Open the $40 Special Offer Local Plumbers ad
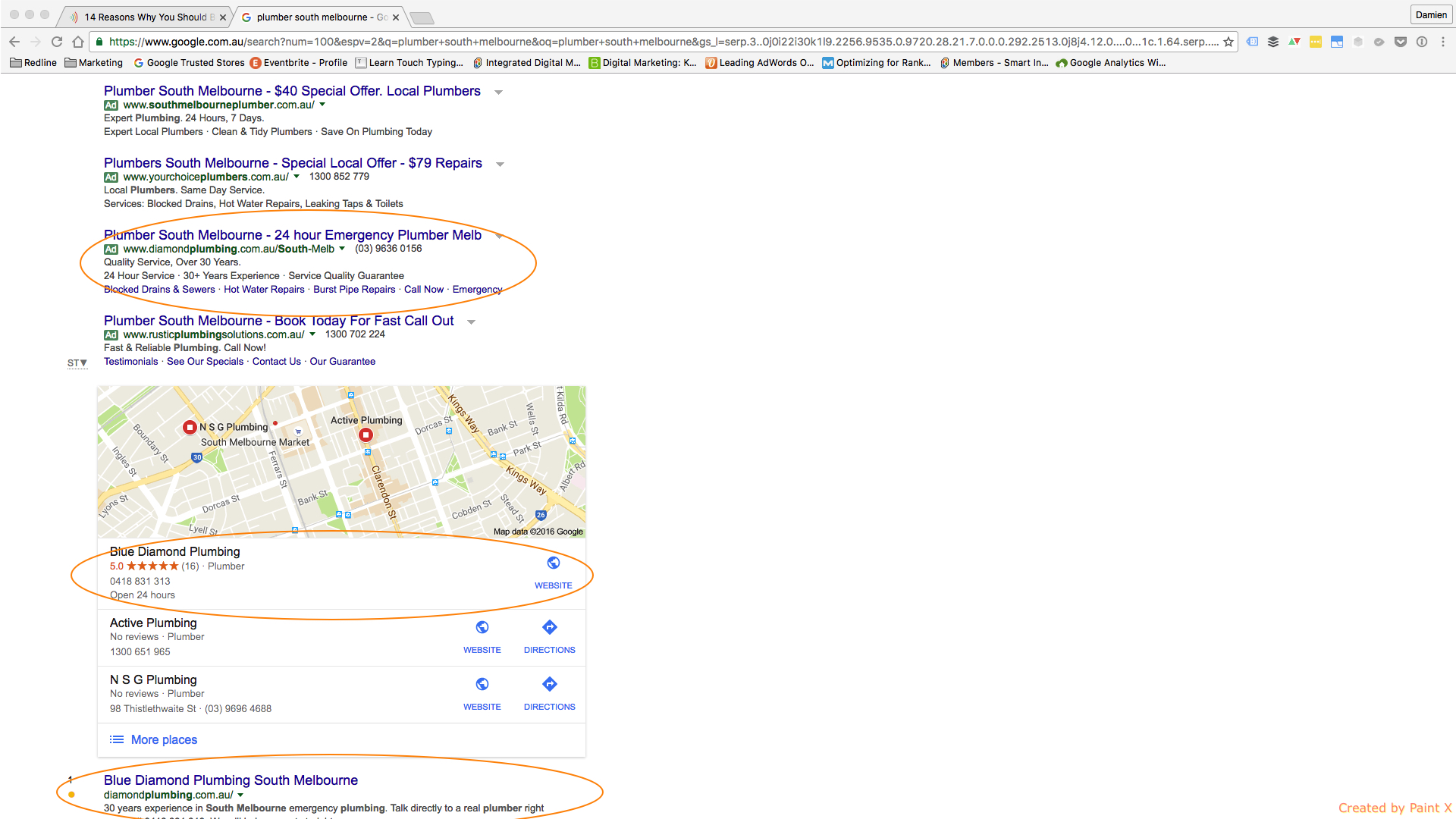Screen dimensions: 1456x819 [x=292, y=91]
